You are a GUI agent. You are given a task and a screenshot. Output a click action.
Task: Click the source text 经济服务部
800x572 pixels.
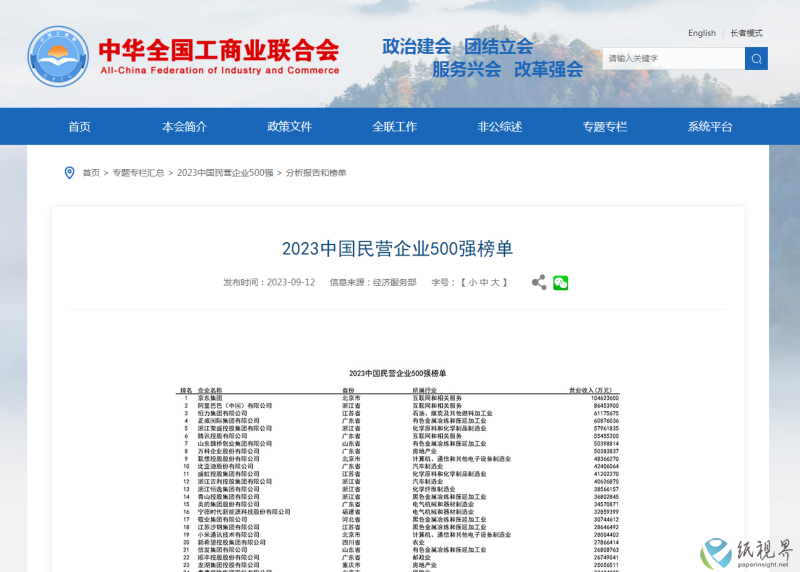tap(395, 282)
